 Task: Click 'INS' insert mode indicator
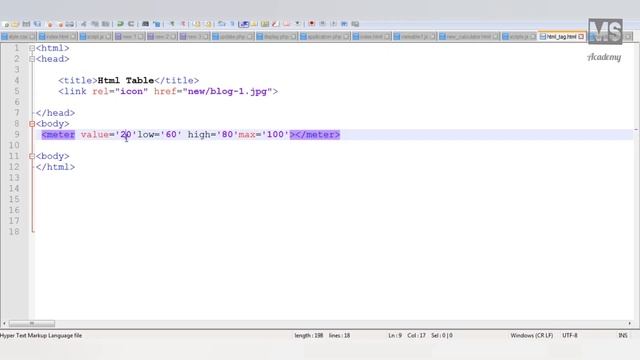623,336
